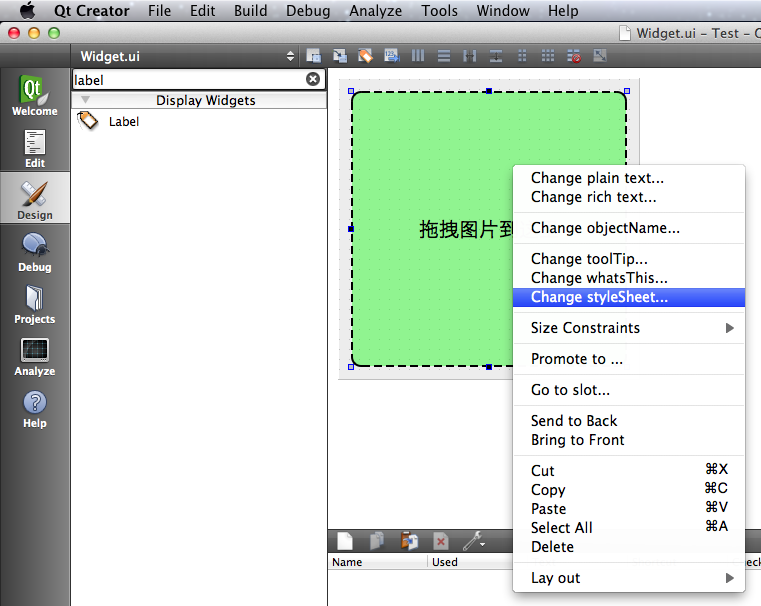
Task: Open the Welcome mode
Action: pos(34,95)
